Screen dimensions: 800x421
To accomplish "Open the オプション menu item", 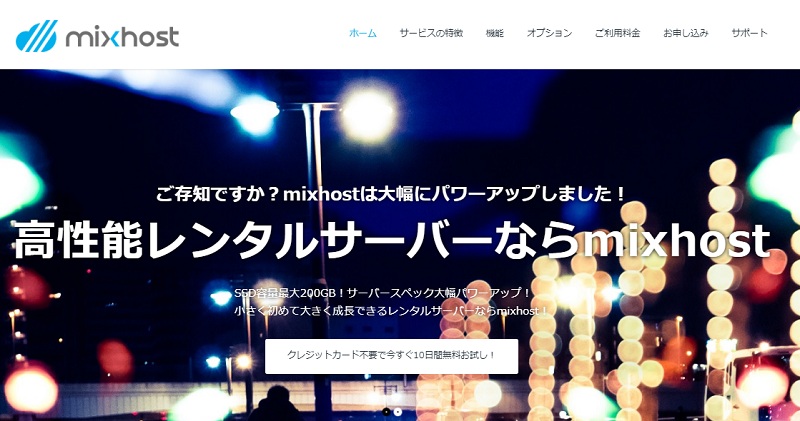I will pyautogui.click(x=549, y=33).
